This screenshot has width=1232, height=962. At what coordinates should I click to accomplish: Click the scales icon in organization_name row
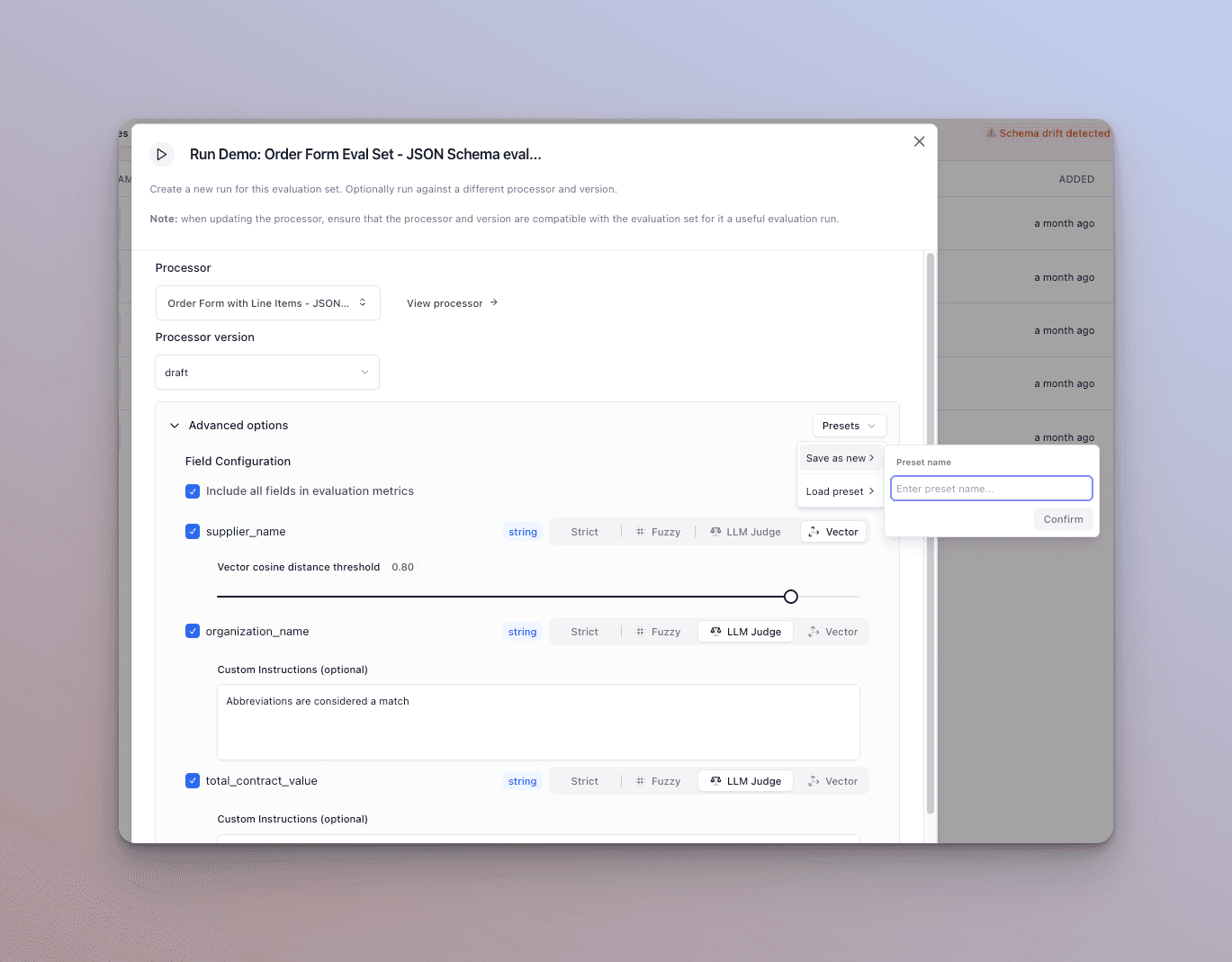(x=715, y=632)
